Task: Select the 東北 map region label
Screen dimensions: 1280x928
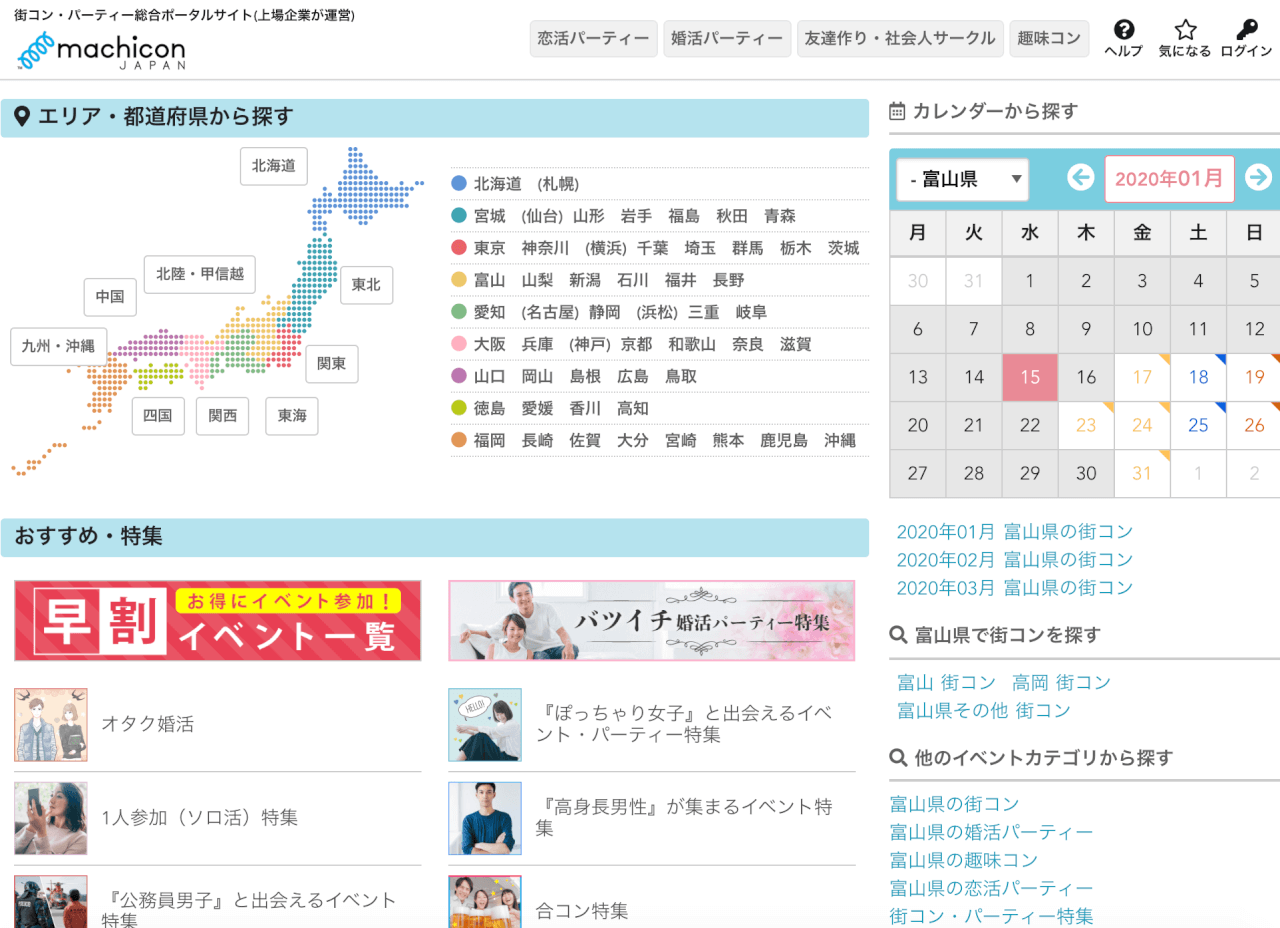Action: click(366, 285)
